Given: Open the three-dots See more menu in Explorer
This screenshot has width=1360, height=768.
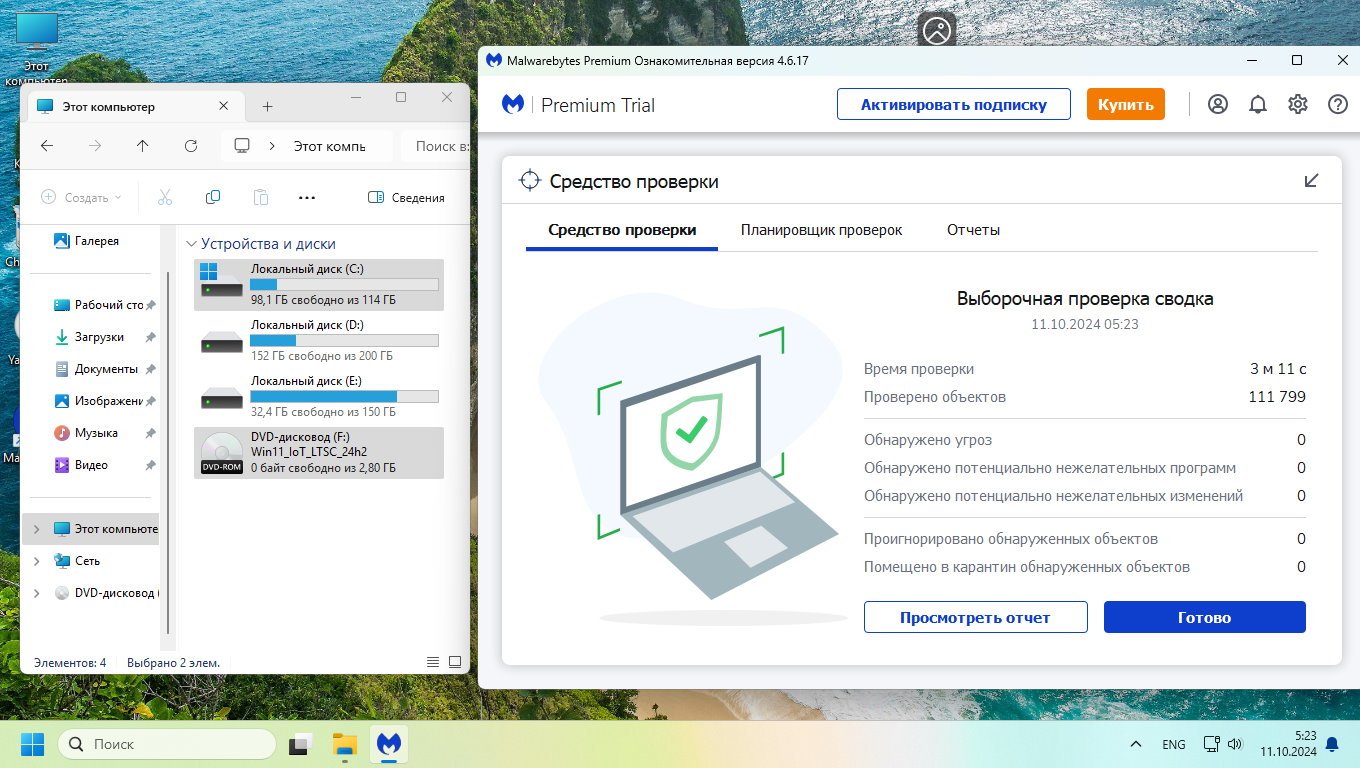Looking at the screenshot, I should (x=307, y=197).
